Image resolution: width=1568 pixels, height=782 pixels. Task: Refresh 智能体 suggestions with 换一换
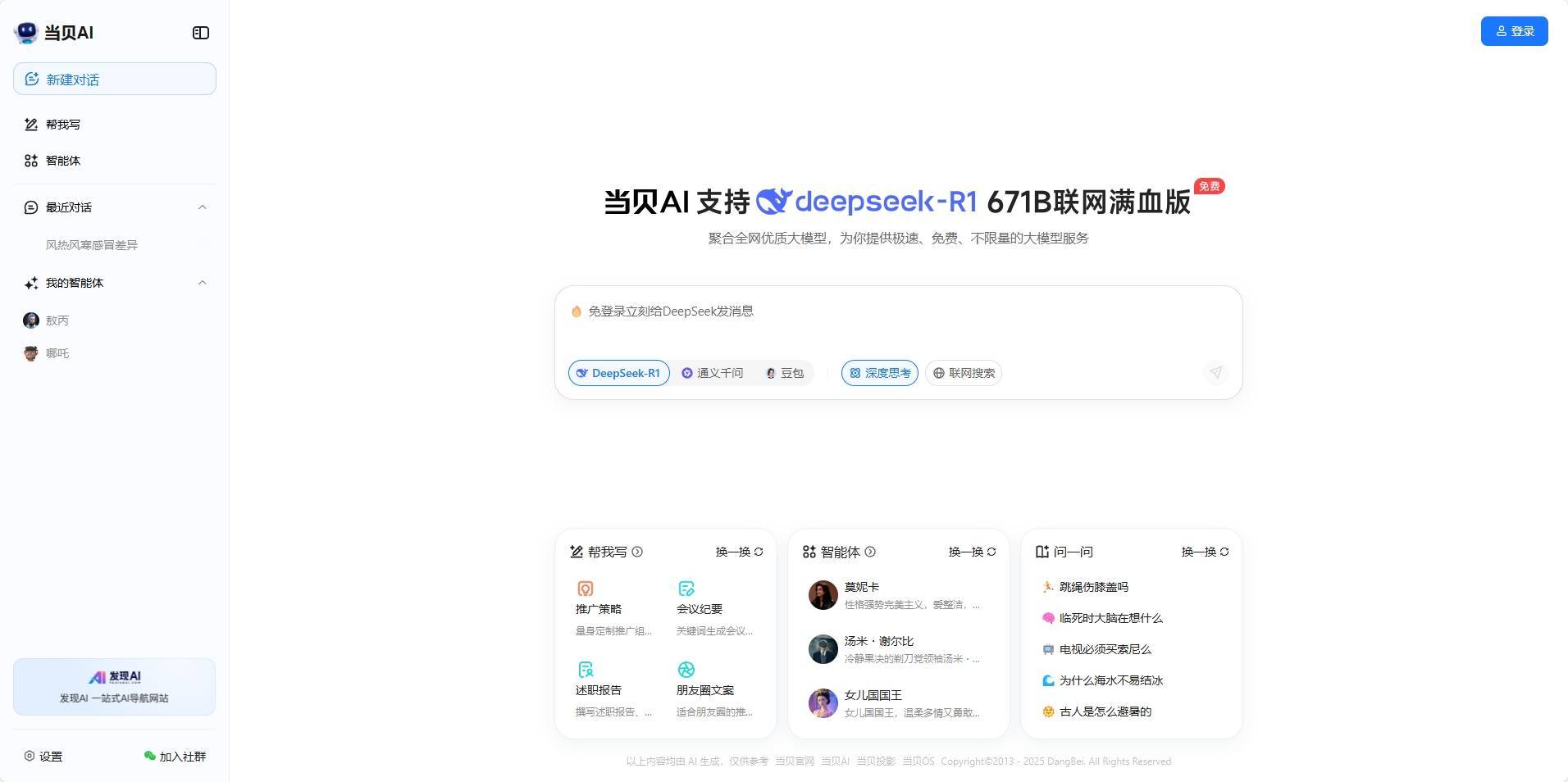tap(973, 552)
